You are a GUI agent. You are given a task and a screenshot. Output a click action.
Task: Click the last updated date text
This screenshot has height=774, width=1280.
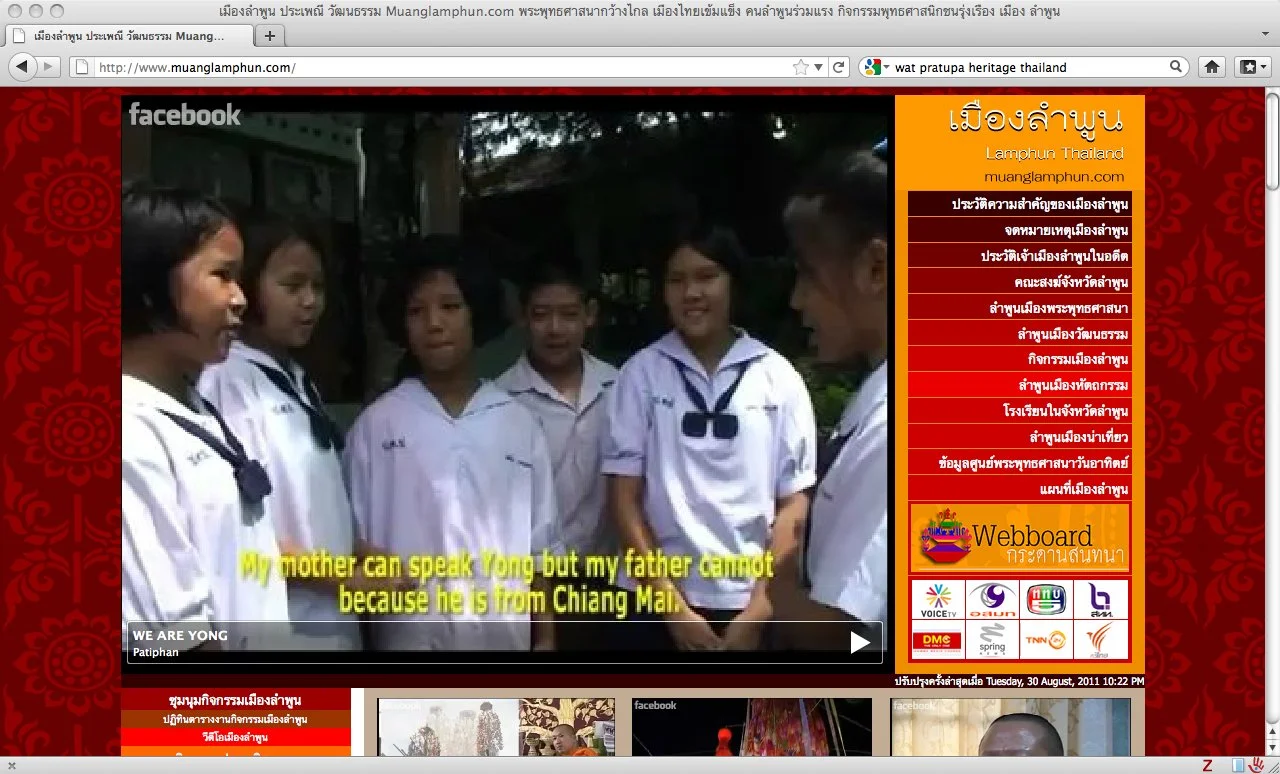pyautogui.click(x=1019, y=681)
